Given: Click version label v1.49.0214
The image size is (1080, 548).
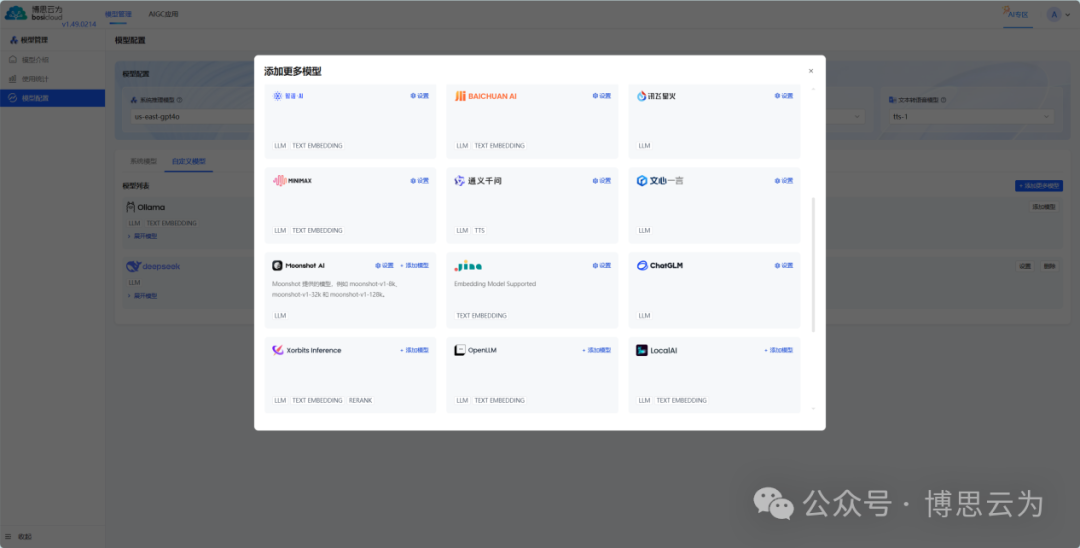Looking at the screenshot, I should (79, 24).
